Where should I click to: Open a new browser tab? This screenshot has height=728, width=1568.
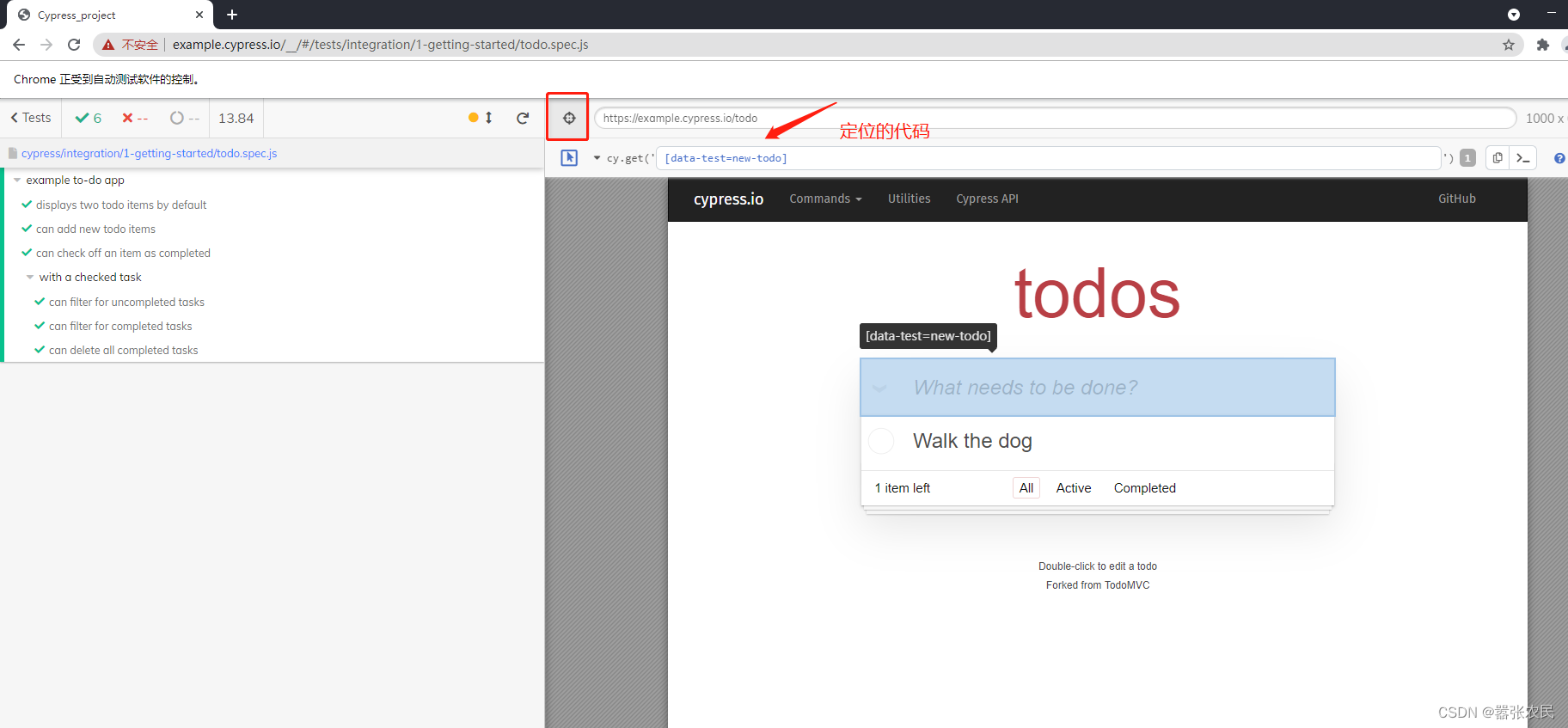pyautogui.click(x=232, y=15)
